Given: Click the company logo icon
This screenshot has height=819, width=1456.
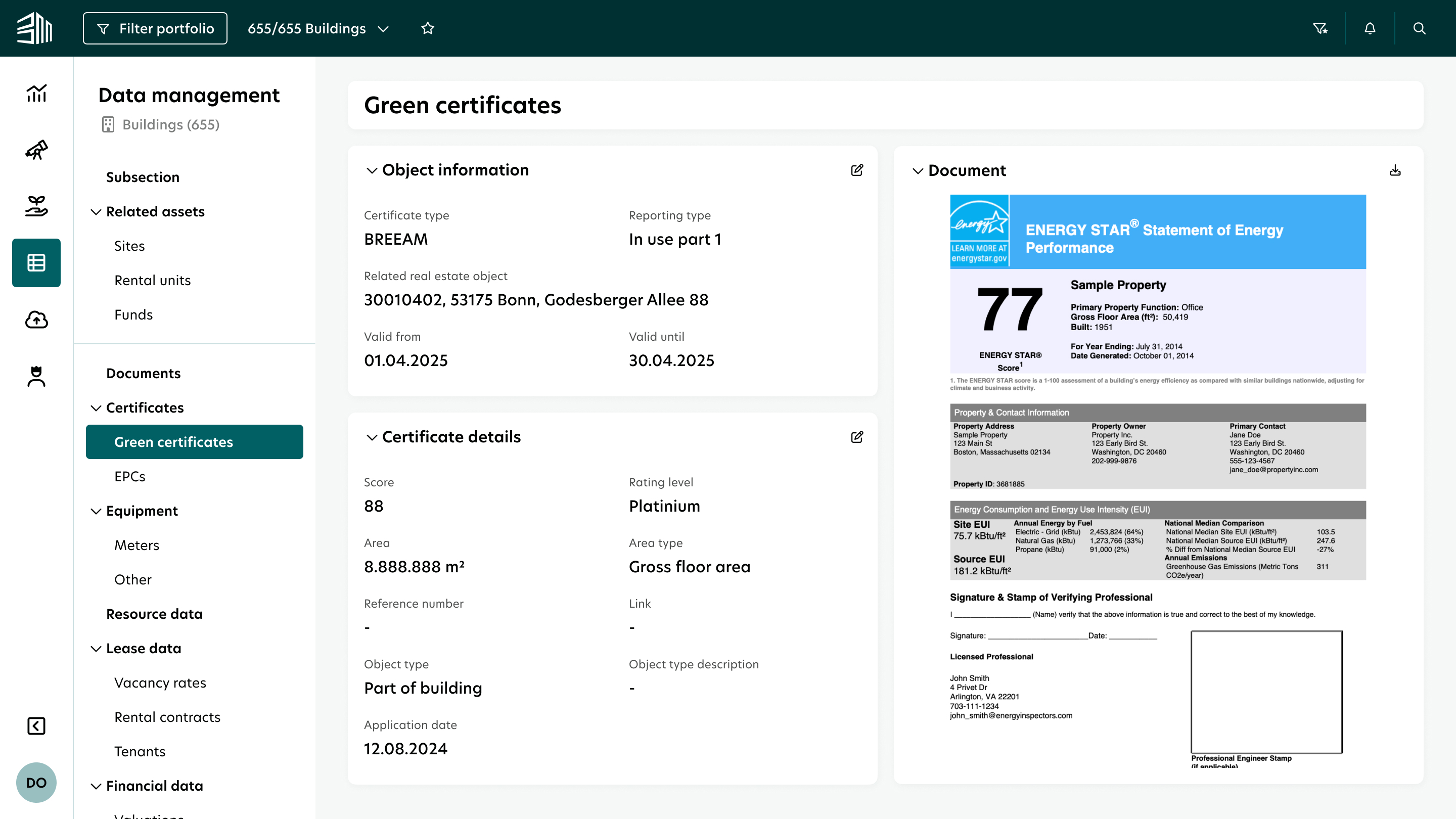Looking at the screenshot, I should 34,28.
